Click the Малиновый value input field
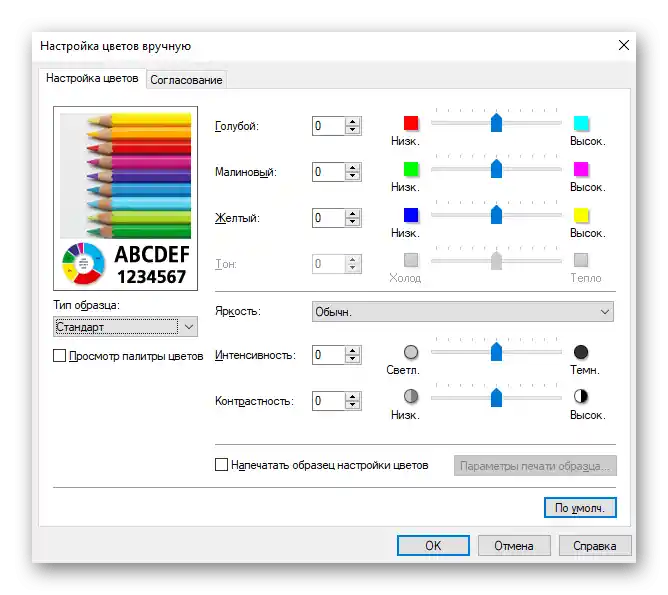This screenshot has height=595, width=668. pos(328,172)
